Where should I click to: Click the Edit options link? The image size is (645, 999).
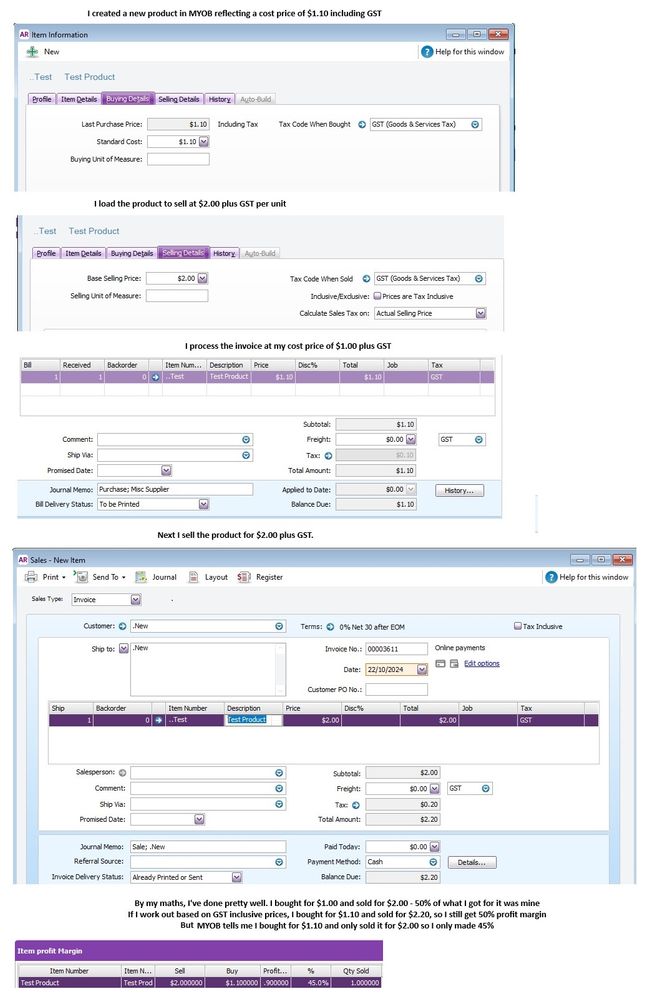click(481, 664)
